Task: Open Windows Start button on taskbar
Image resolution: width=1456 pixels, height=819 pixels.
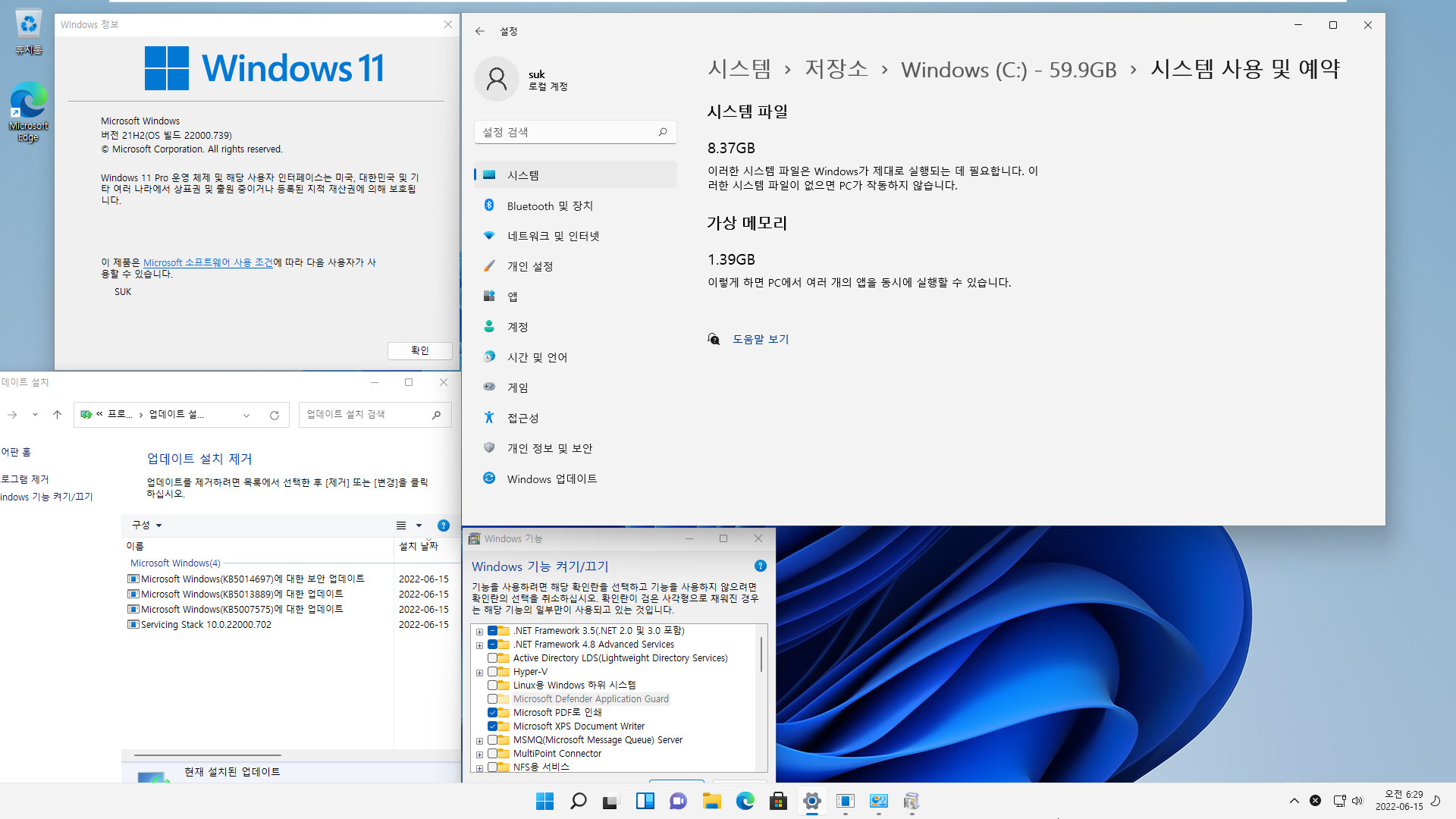Action: [544, 801]
